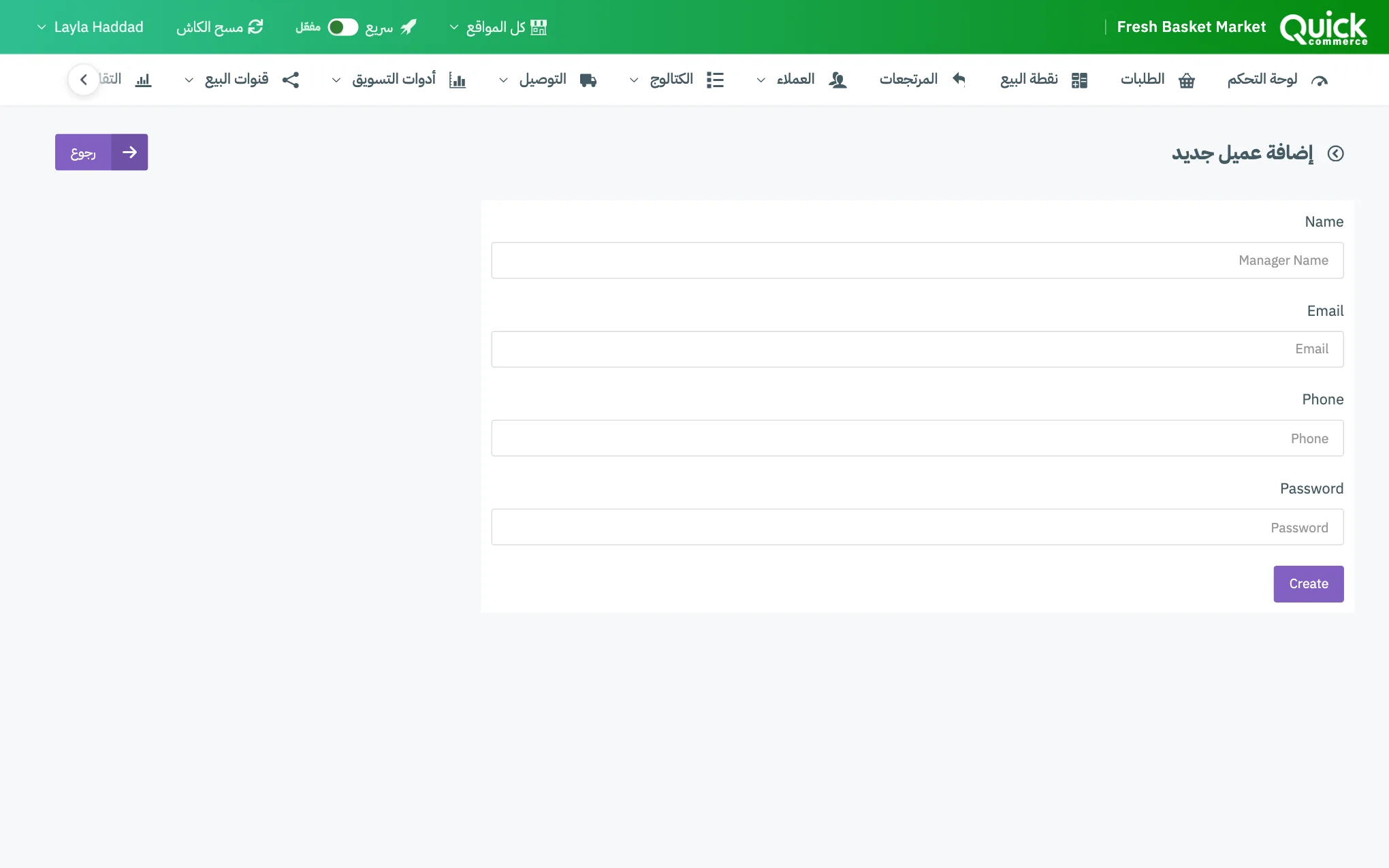Click مسح الكاش clear cache link
1389x868 pixels.
219,27
